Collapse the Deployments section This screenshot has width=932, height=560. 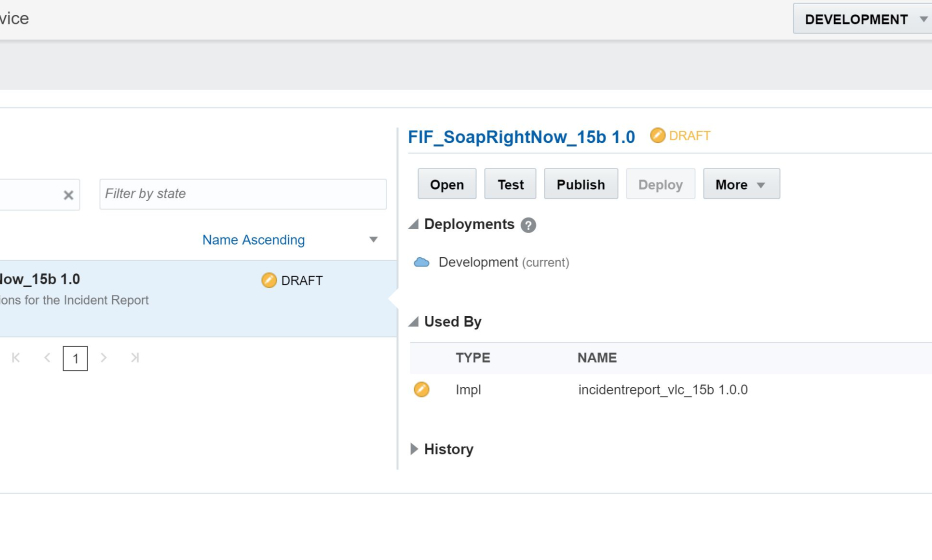coord(415,225)
